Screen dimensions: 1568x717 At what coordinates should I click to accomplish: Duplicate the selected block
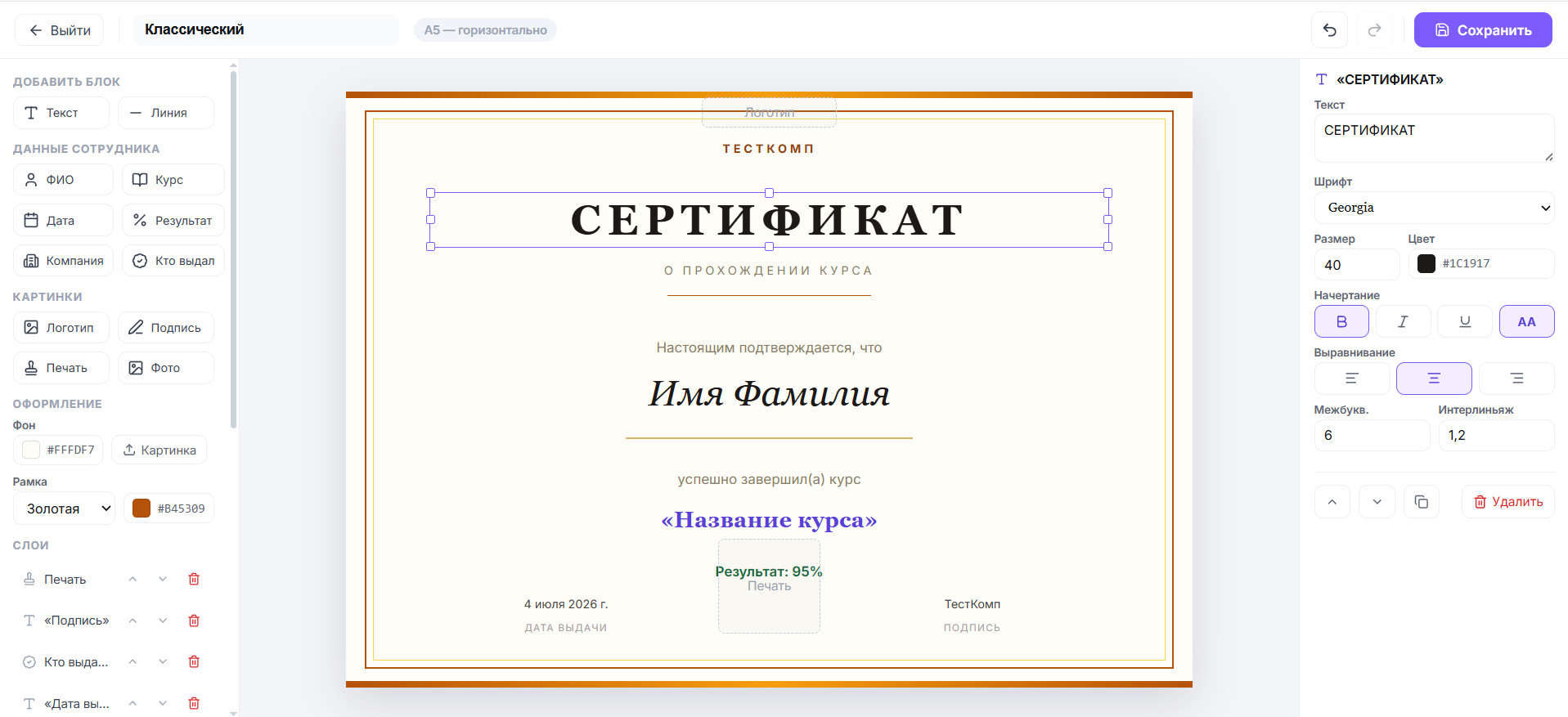[x=1422, y=502]
